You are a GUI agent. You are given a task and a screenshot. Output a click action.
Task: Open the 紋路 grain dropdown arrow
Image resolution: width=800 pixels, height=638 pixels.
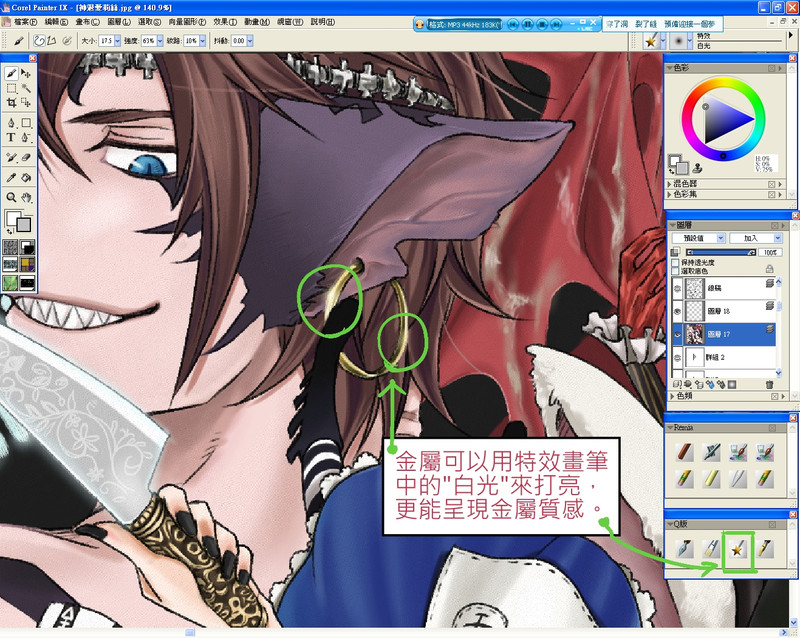point(203,40)
